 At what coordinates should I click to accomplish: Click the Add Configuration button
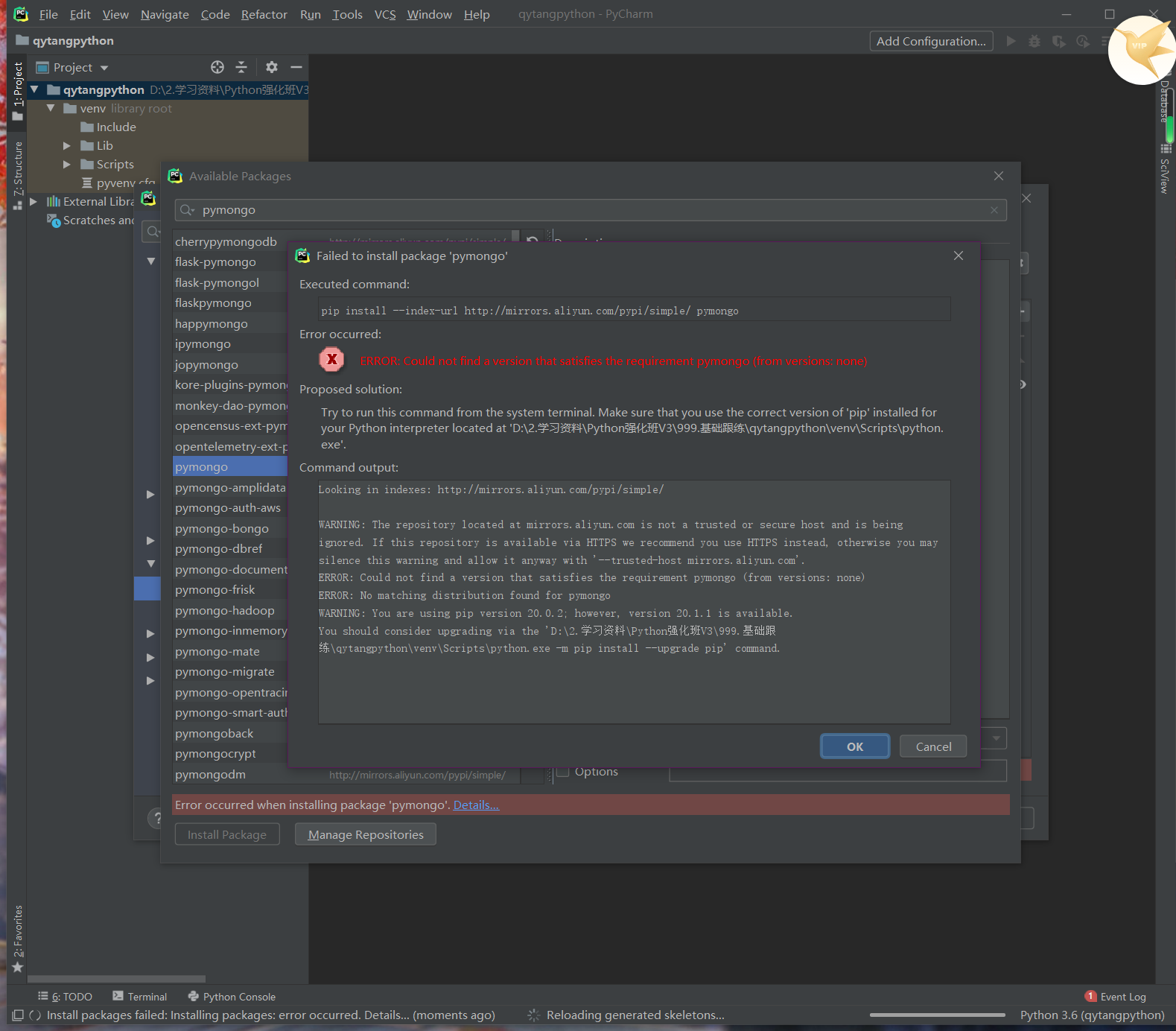click(931, 41)
